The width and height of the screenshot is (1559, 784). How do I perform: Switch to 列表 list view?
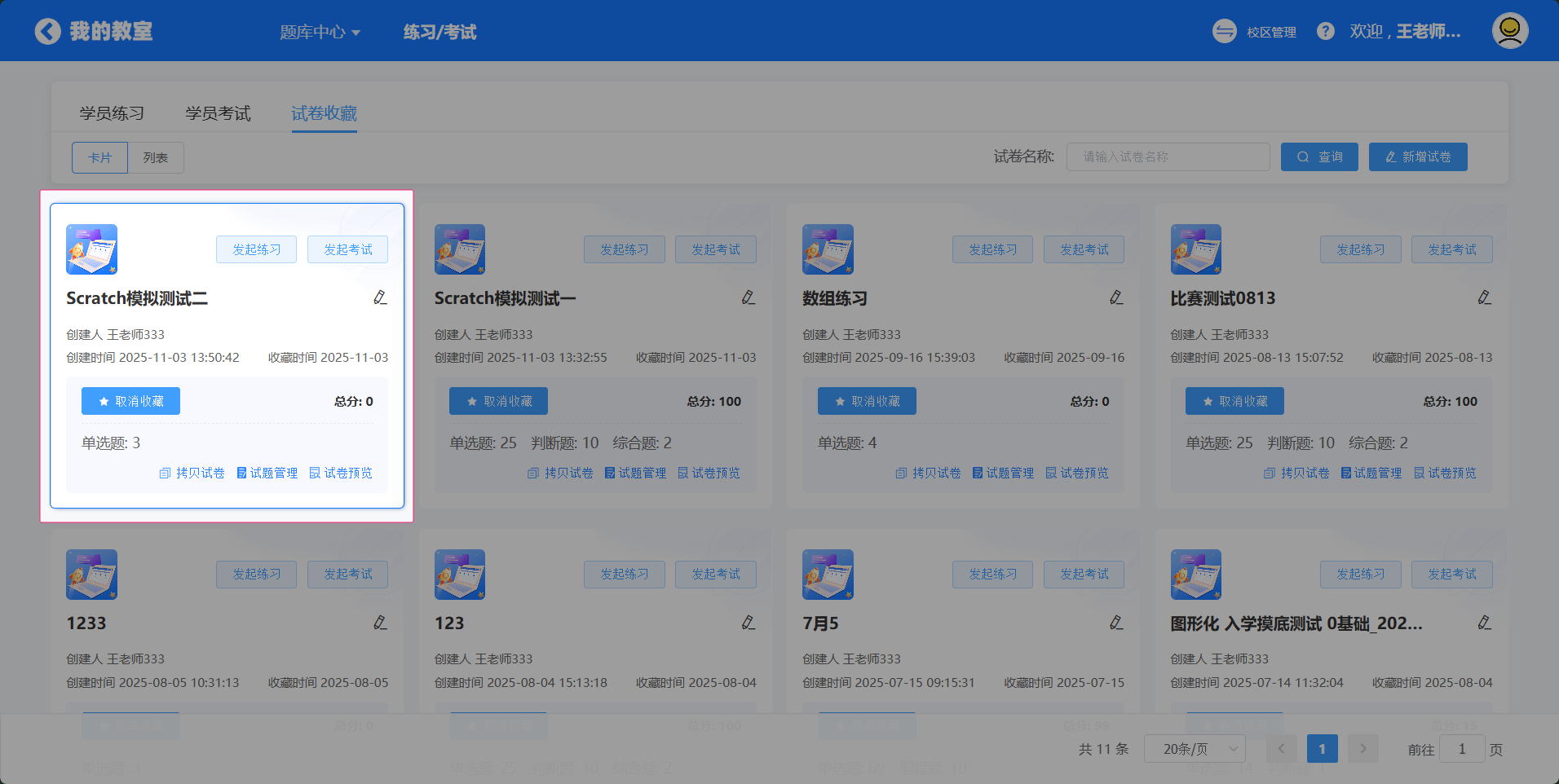coord(156,157)
